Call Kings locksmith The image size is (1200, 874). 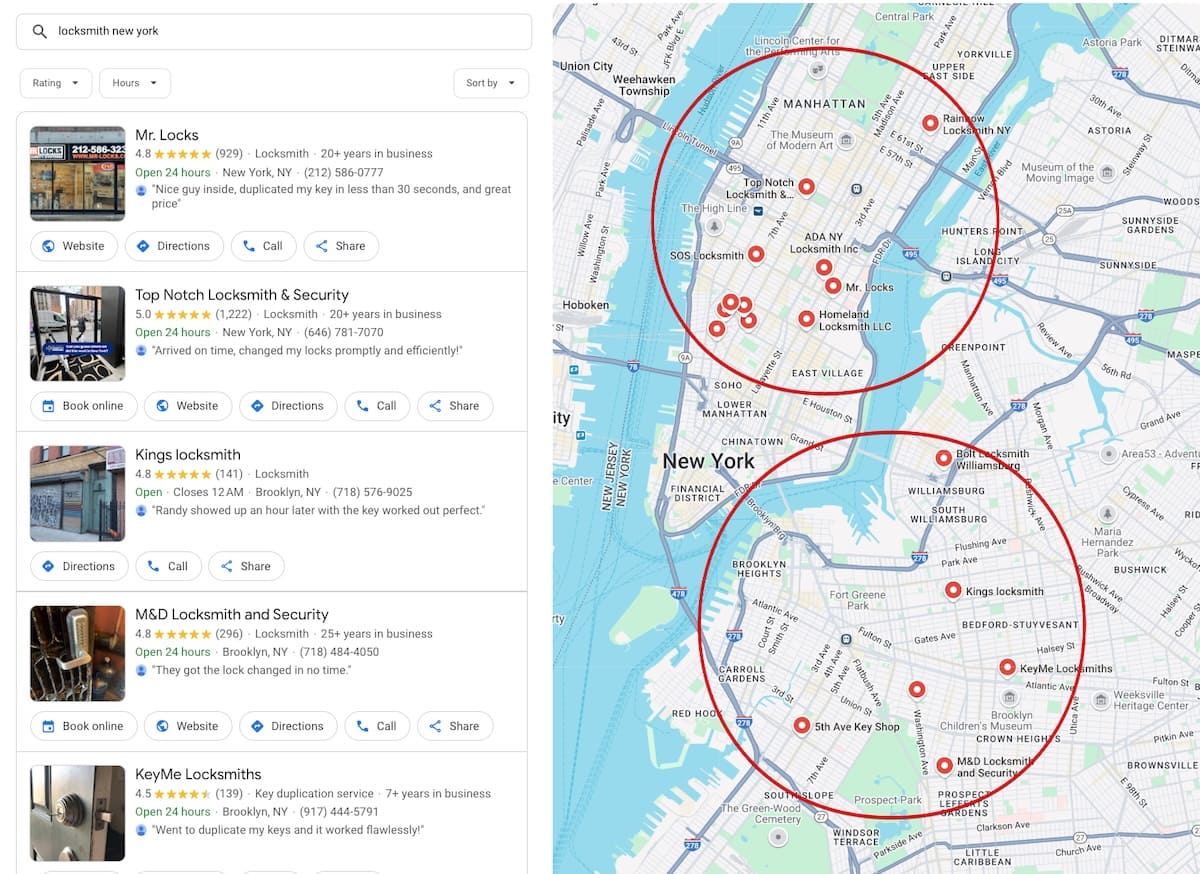tap(168, 566)
